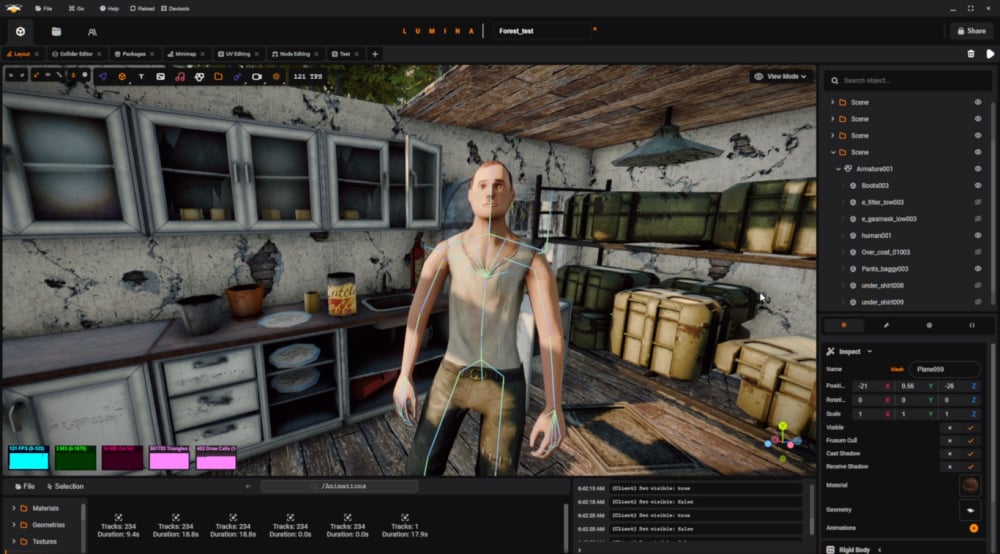Click the orange Animations add button
The height and width of the screenshot is (554, 1000).
pyautogui.click(x=973, y=528)
